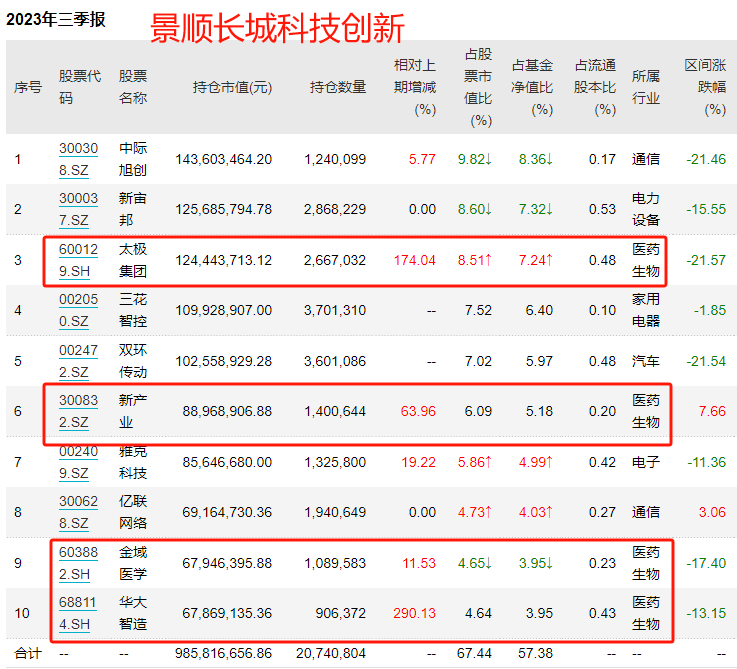
Task: Select stock name 雅克科技
Action: point(133,462)
